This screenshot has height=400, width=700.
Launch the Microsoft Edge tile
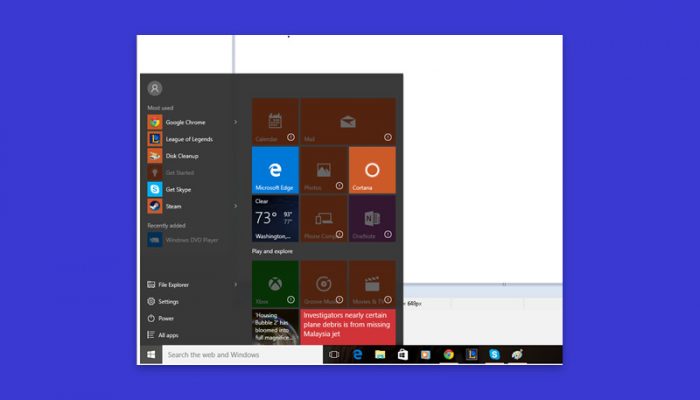point(275,170)
